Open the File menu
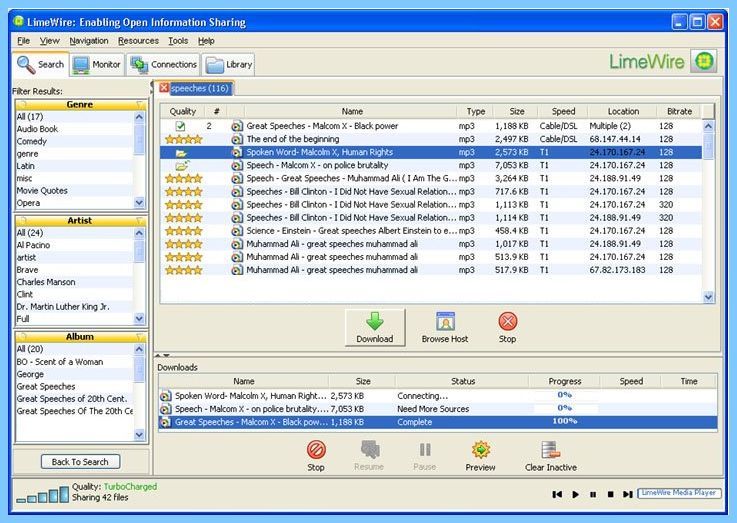The image size is (737, 523). 23,41
